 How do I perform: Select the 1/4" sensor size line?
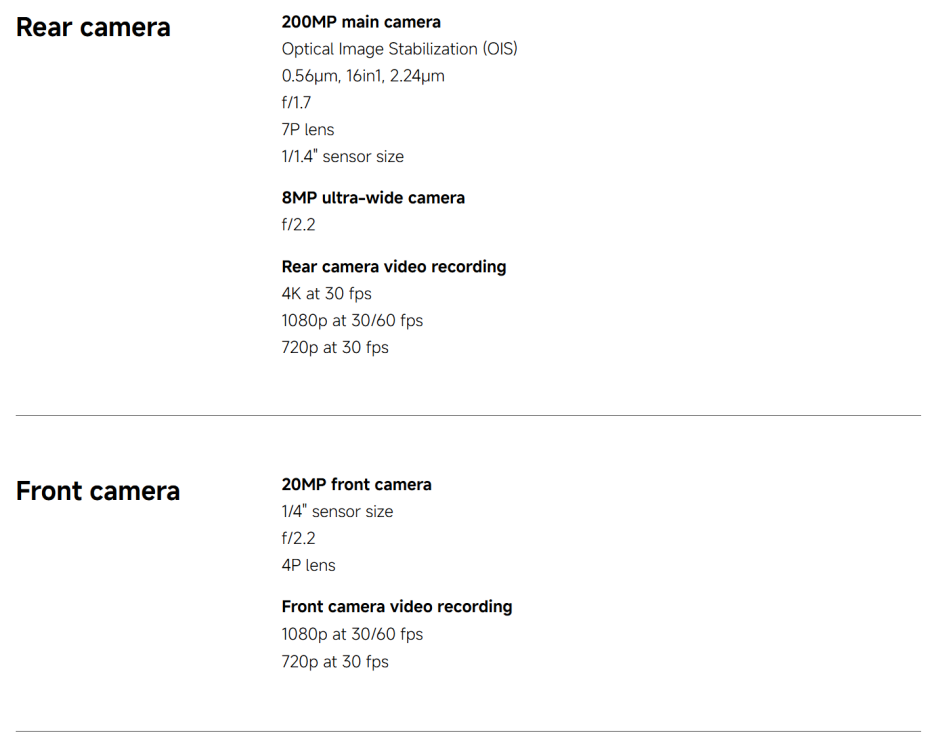337,512
